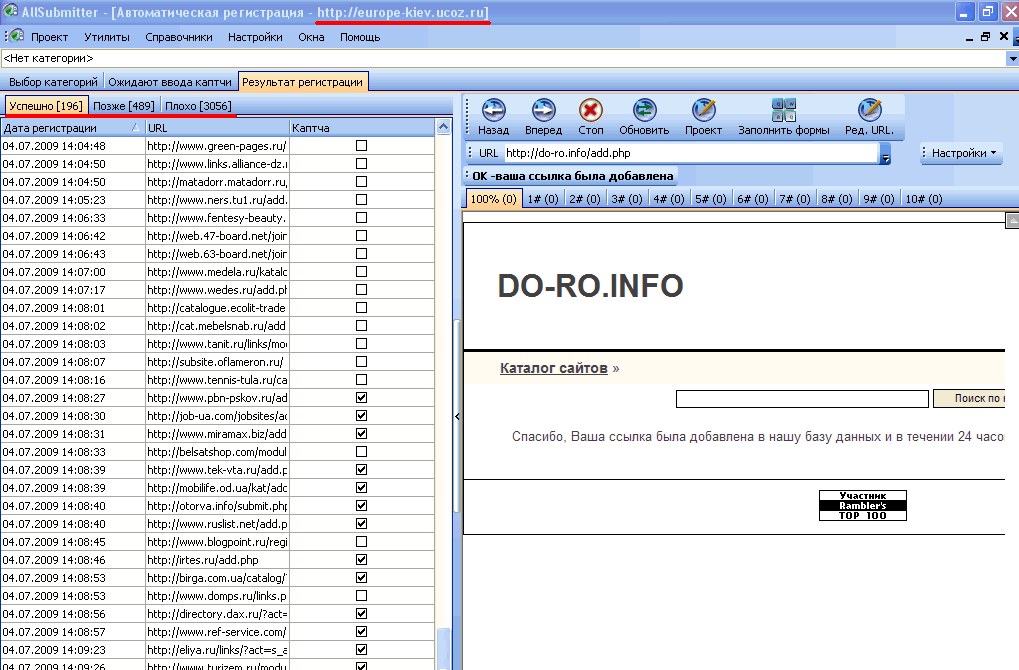Click the search input field on webpage
The image size is (1019, 670).
802,399
